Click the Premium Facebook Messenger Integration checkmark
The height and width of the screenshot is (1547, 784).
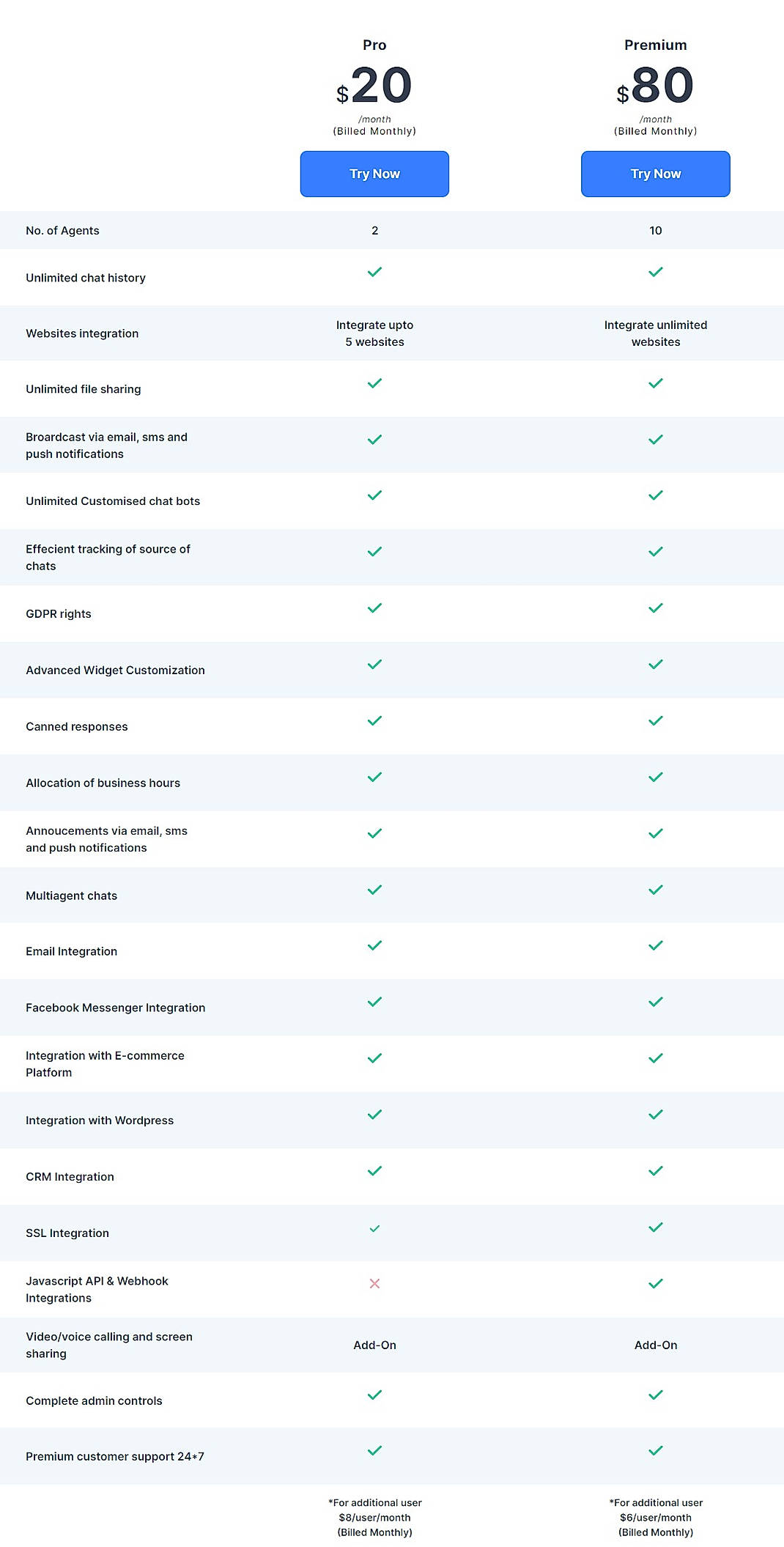pyautogui.click(x=654, y=1000)
